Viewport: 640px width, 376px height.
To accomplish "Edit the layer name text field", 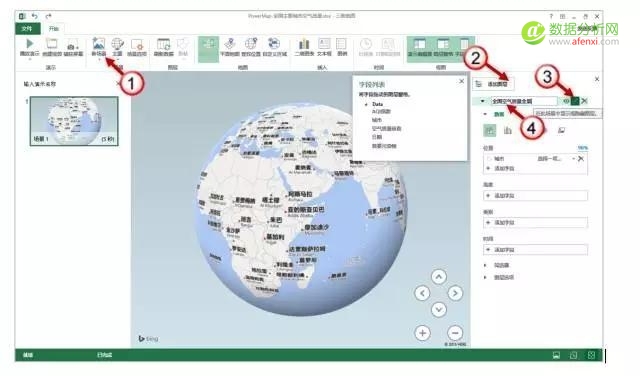I will point(524,101).
